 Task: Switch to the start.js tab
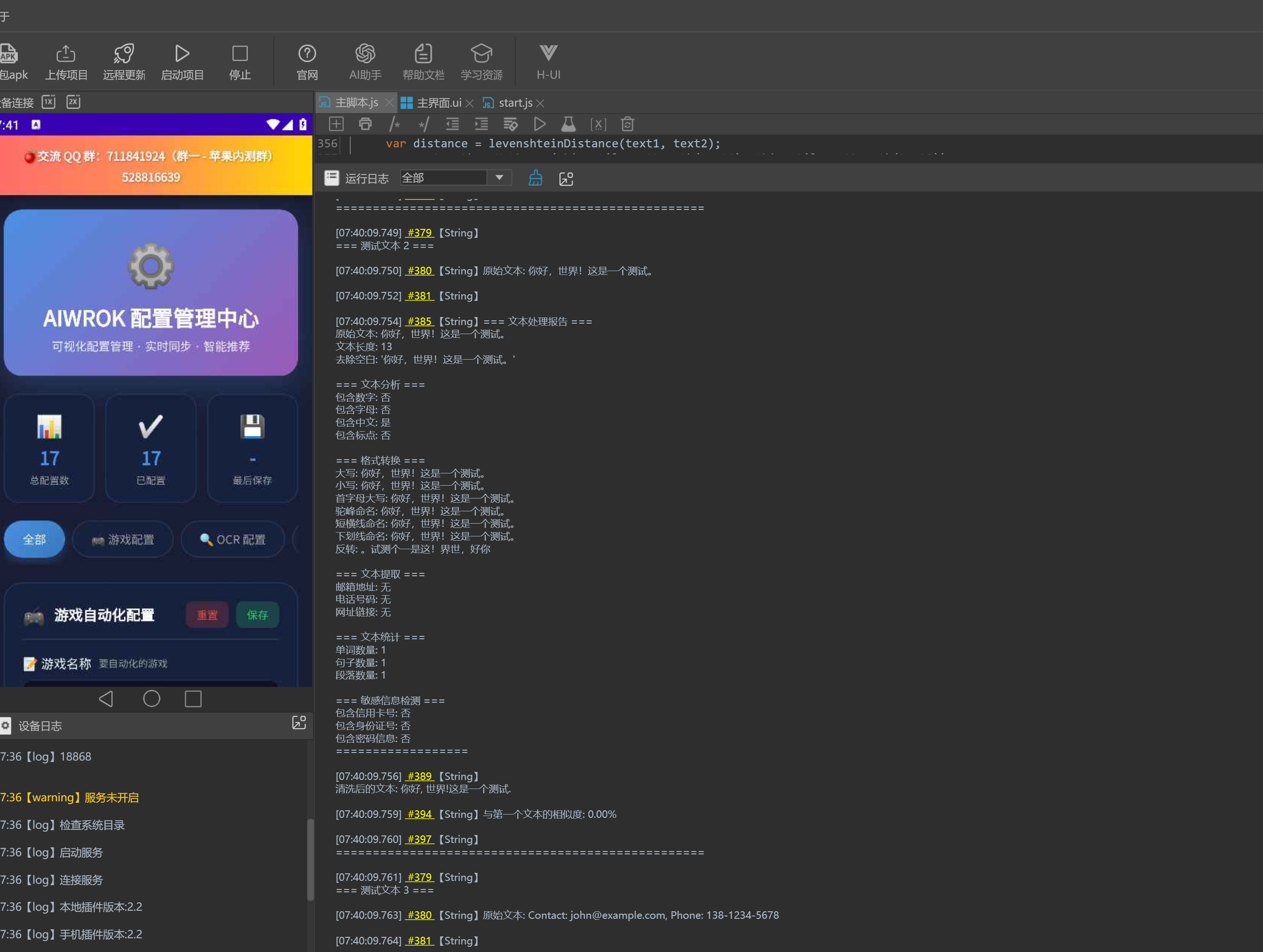point(515,103)
